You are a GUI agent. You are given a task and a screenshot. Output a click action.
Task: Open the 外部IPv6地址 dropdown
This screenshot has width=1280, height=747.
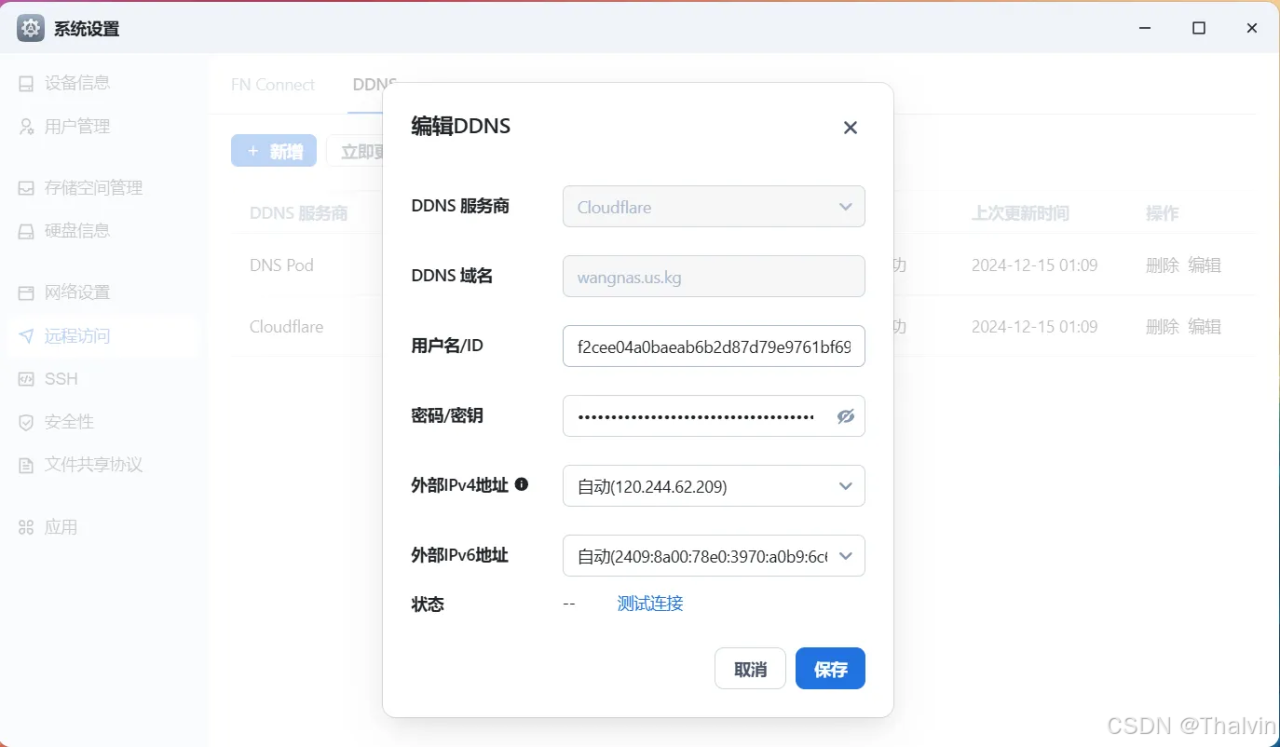[x=713, y=556]
